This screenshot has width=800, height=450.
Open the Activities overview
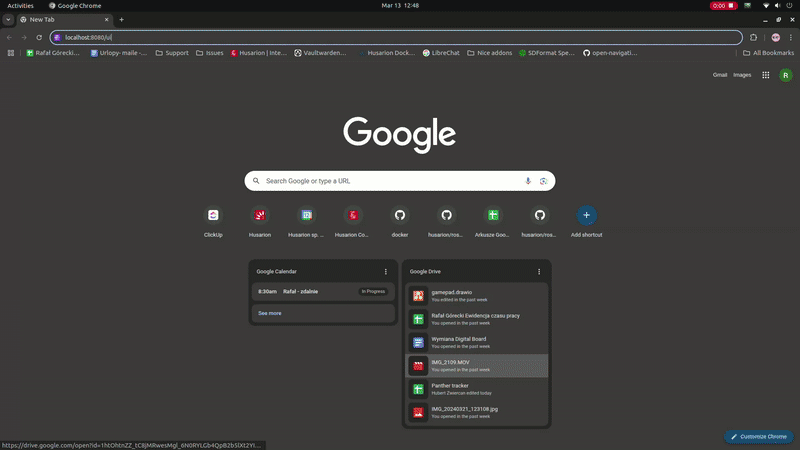tap(20, 6)
